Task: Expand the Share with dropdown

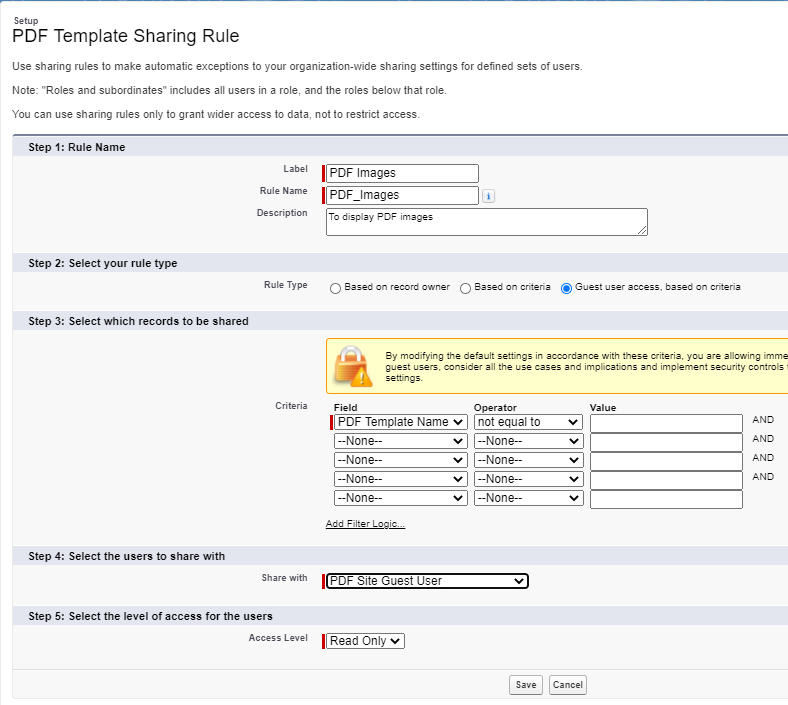Action: (x=427, y=581)
